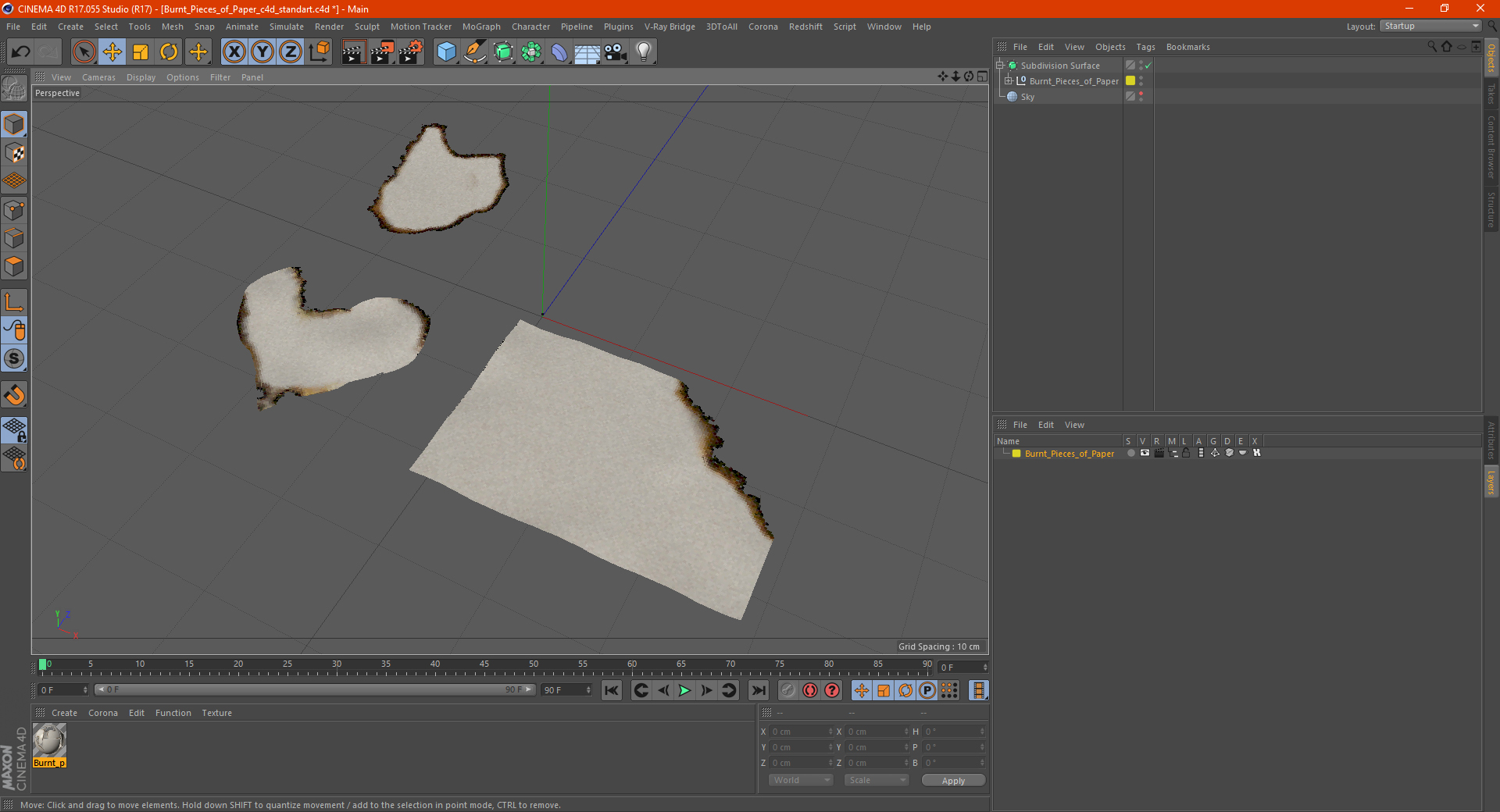Select Points mode in left sidebar
1500x812 pixels.
(x=14, y=210)
